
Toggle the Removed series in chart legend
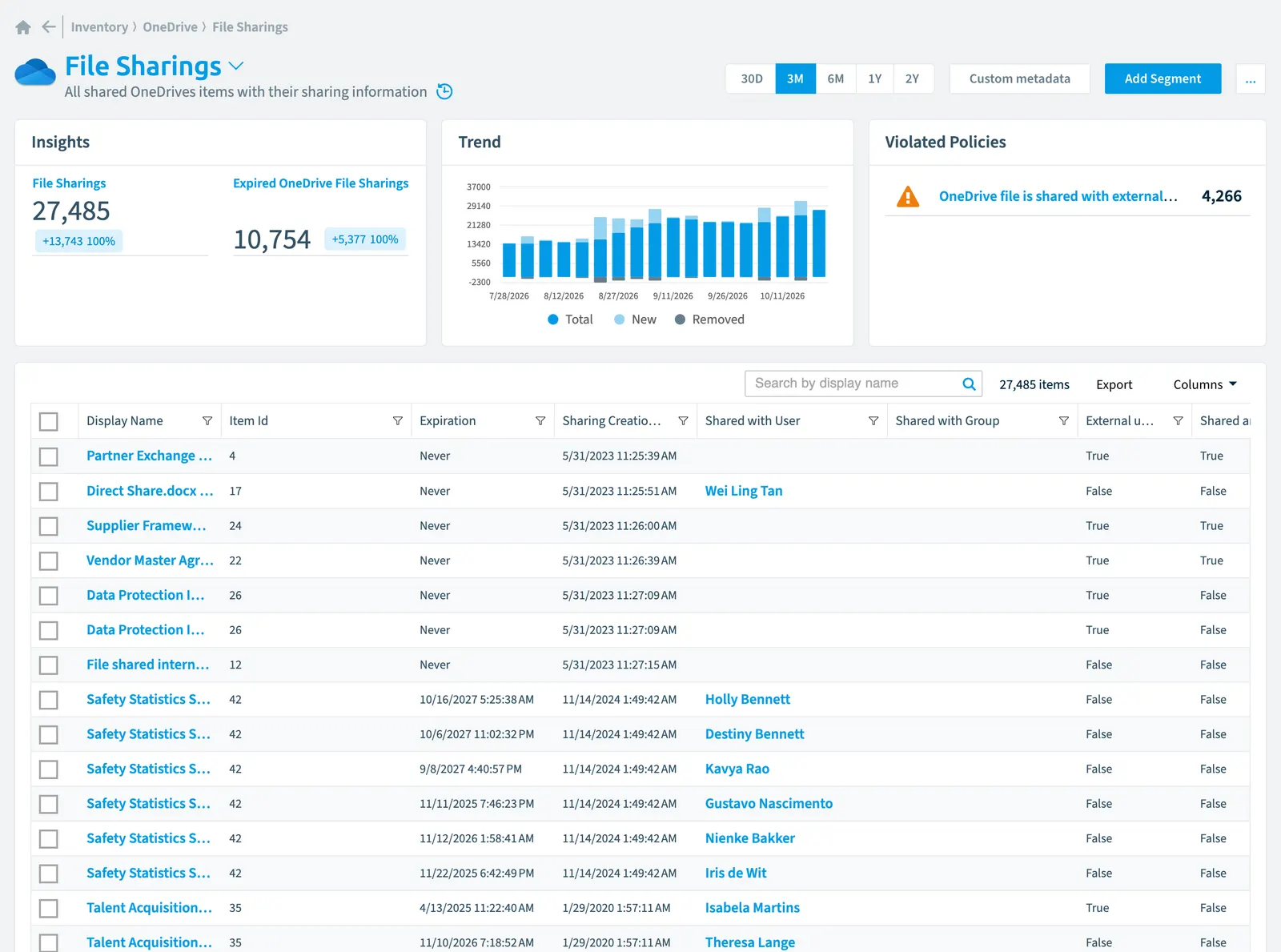pos(709,319)
